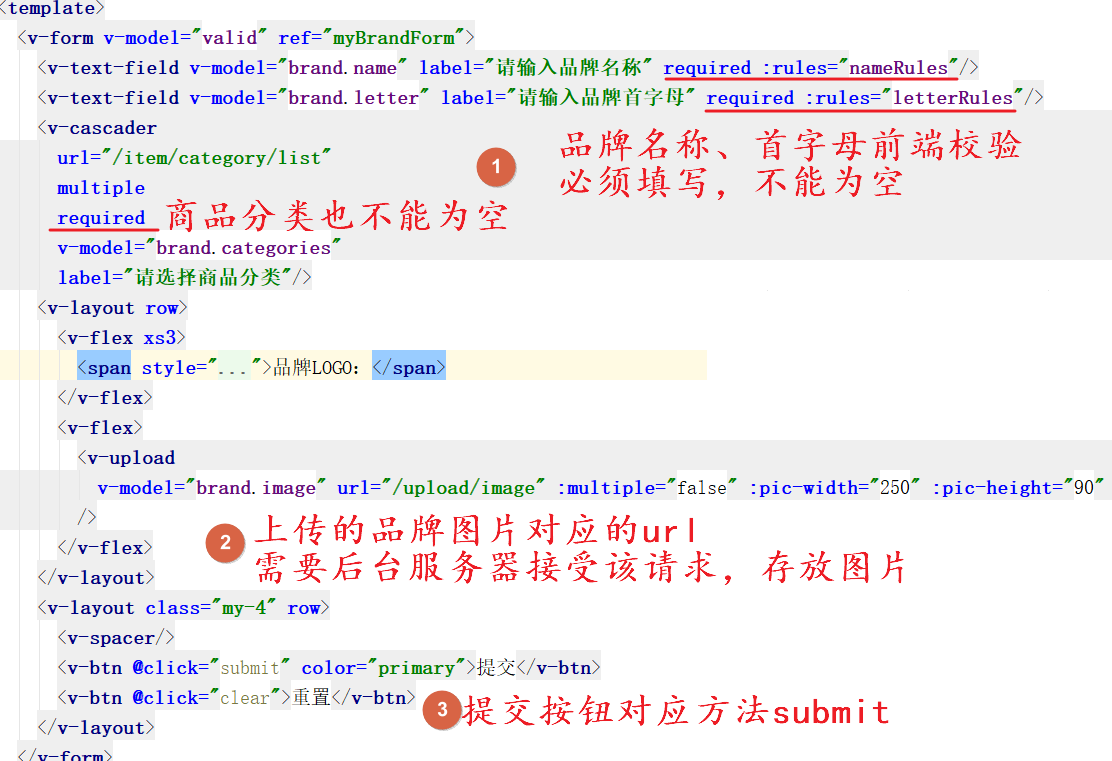Click the class value "my-4"

point(244,609)
